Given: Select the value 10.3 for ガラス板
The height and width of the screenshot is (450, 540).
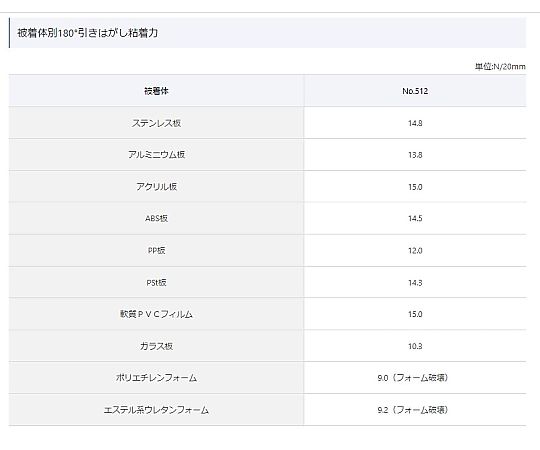Looking at the screenshot, I should [x=415, y=346].
